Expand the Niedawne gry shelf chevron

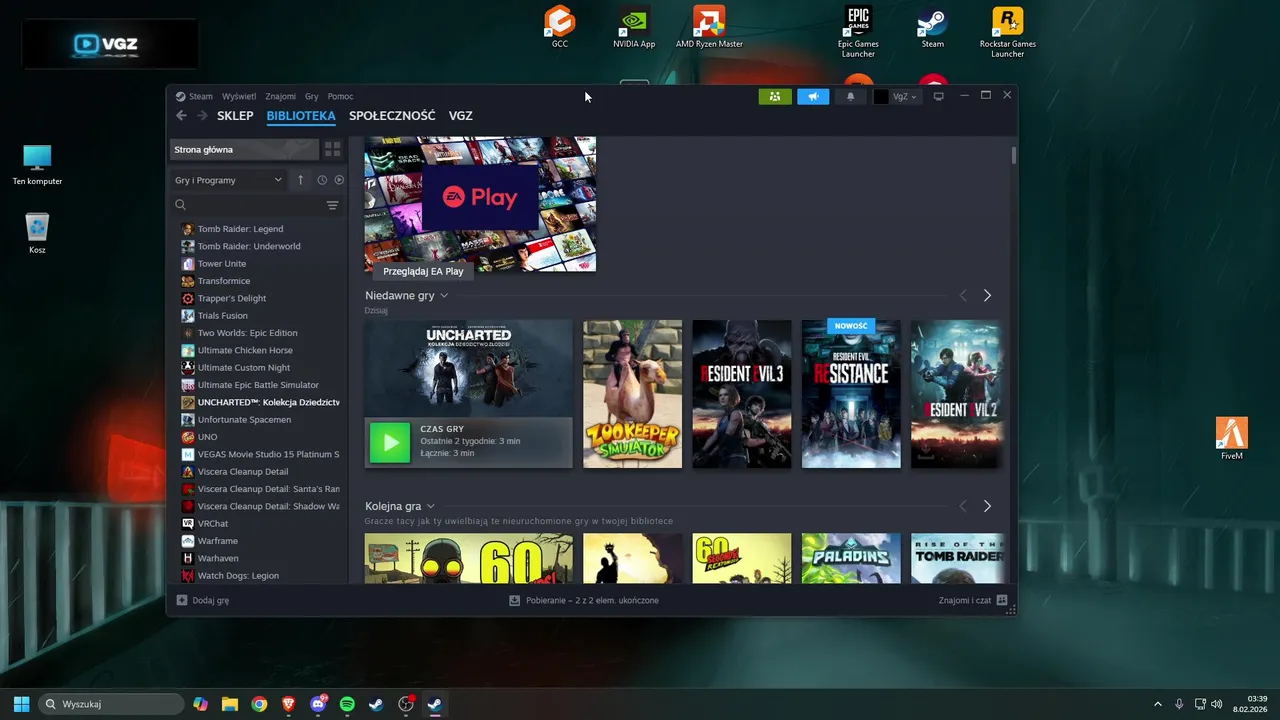pos(444,296)
